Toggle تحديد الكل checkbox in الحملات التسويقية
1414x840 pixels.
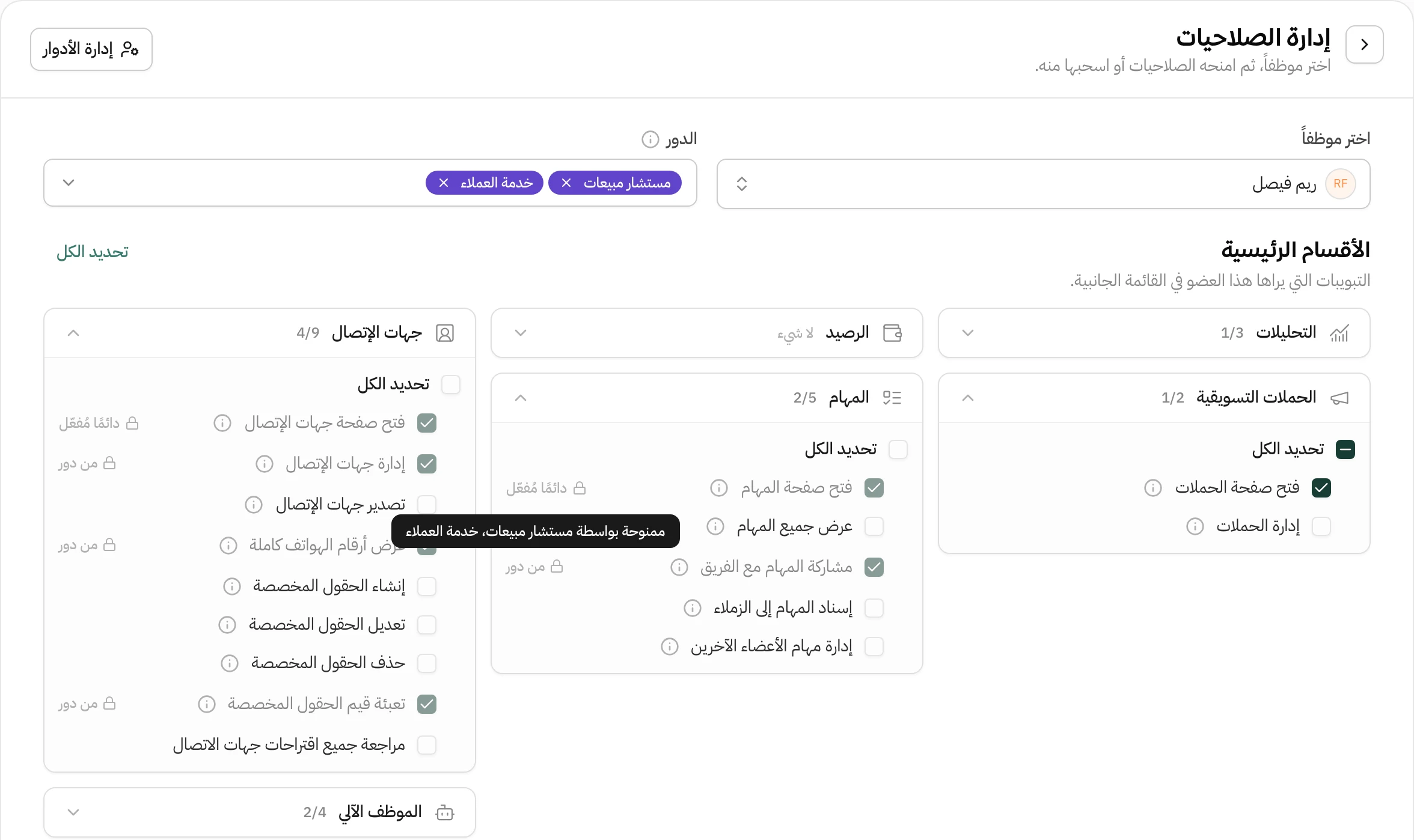click(1345, 449)
